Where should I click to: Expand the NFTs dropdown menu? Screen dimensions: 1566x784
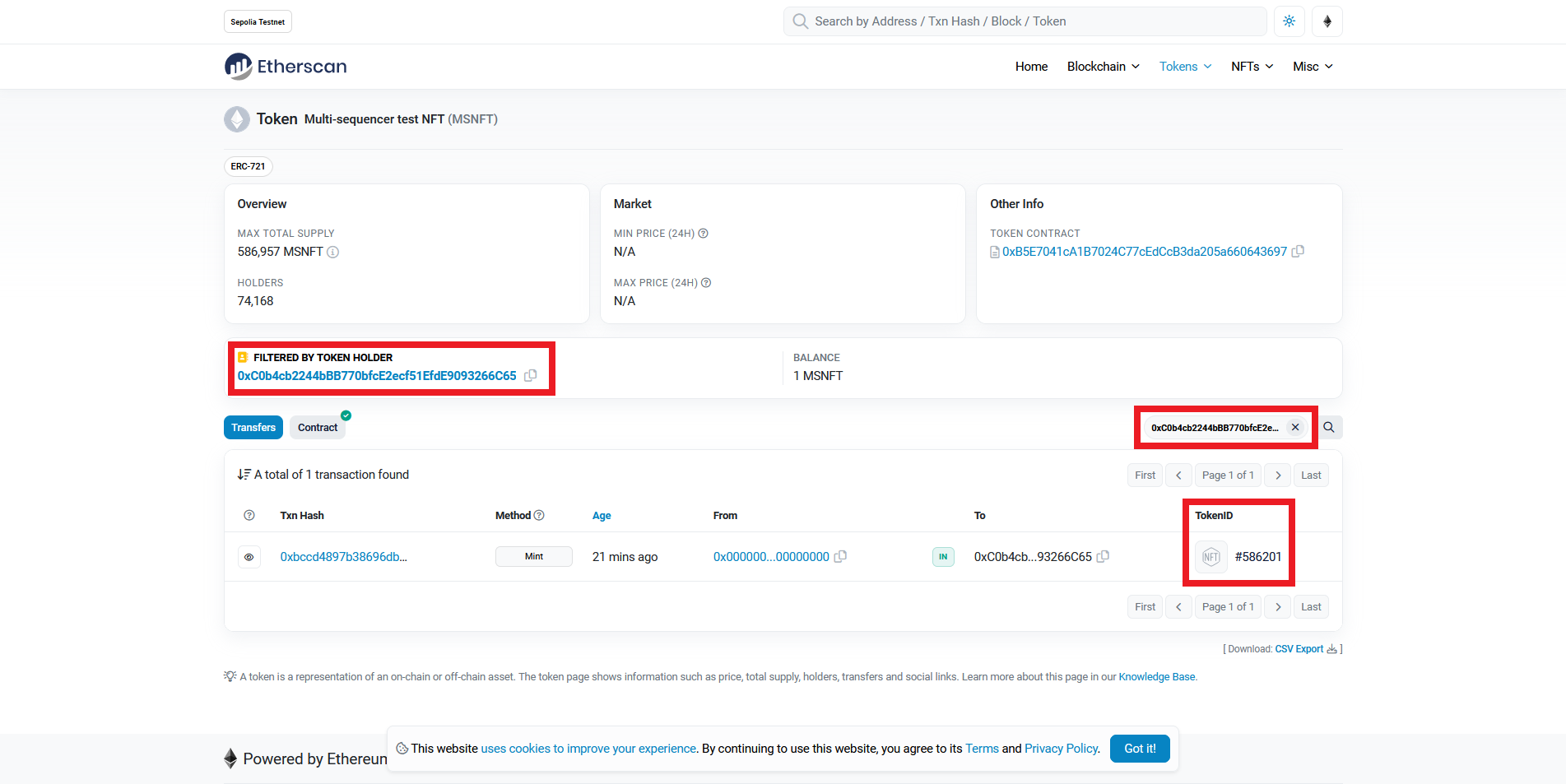1252,67
